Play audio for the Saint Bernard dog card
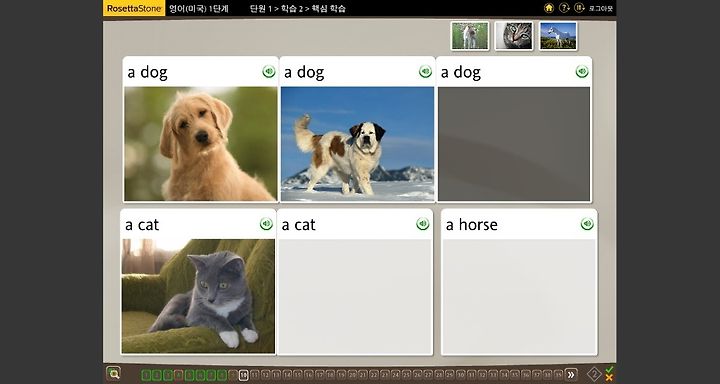Image resolution: width=720 pixels, height=384 pixels. tap(425, 72)
